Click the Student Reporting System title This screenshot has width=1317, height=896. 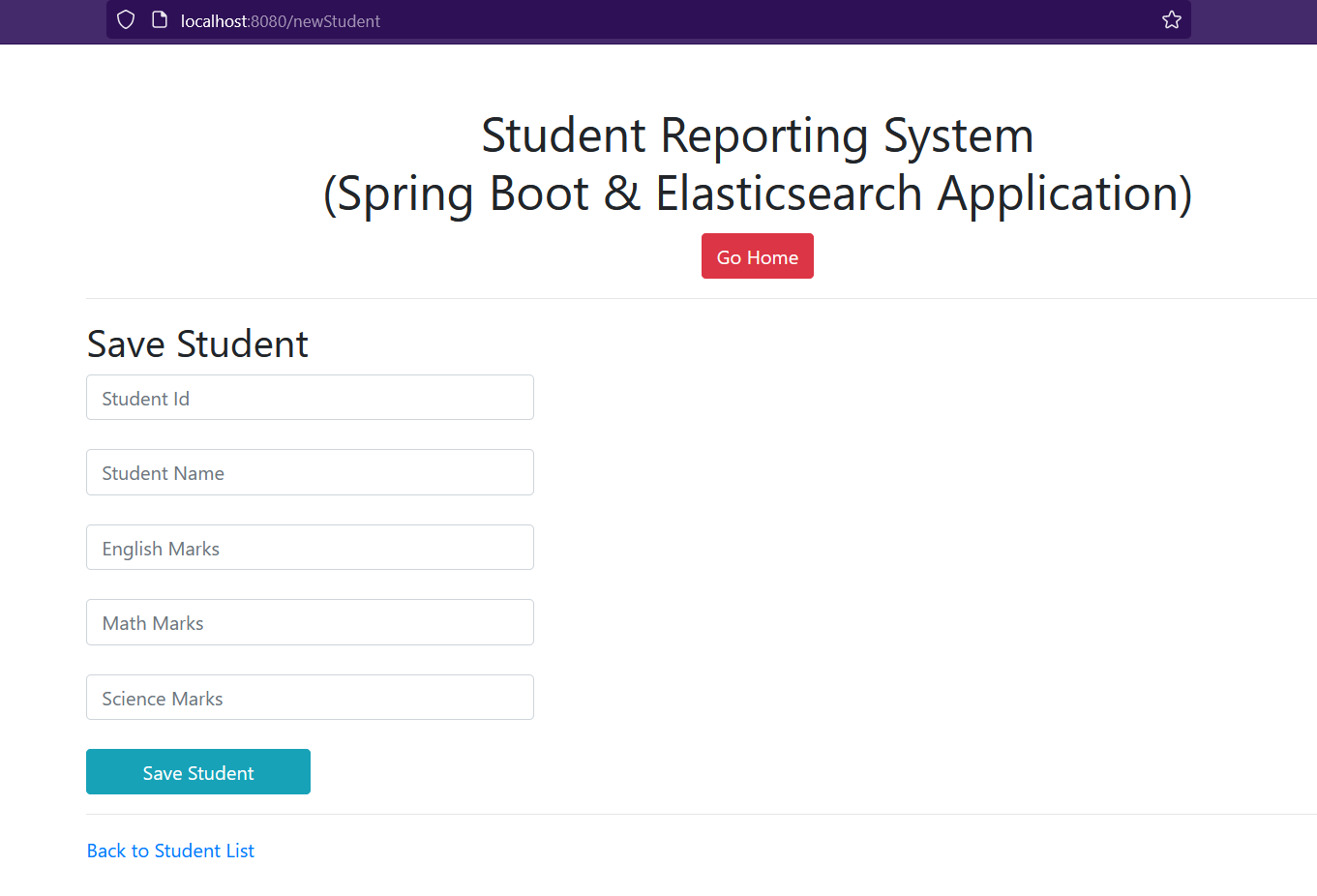[758, 135]
